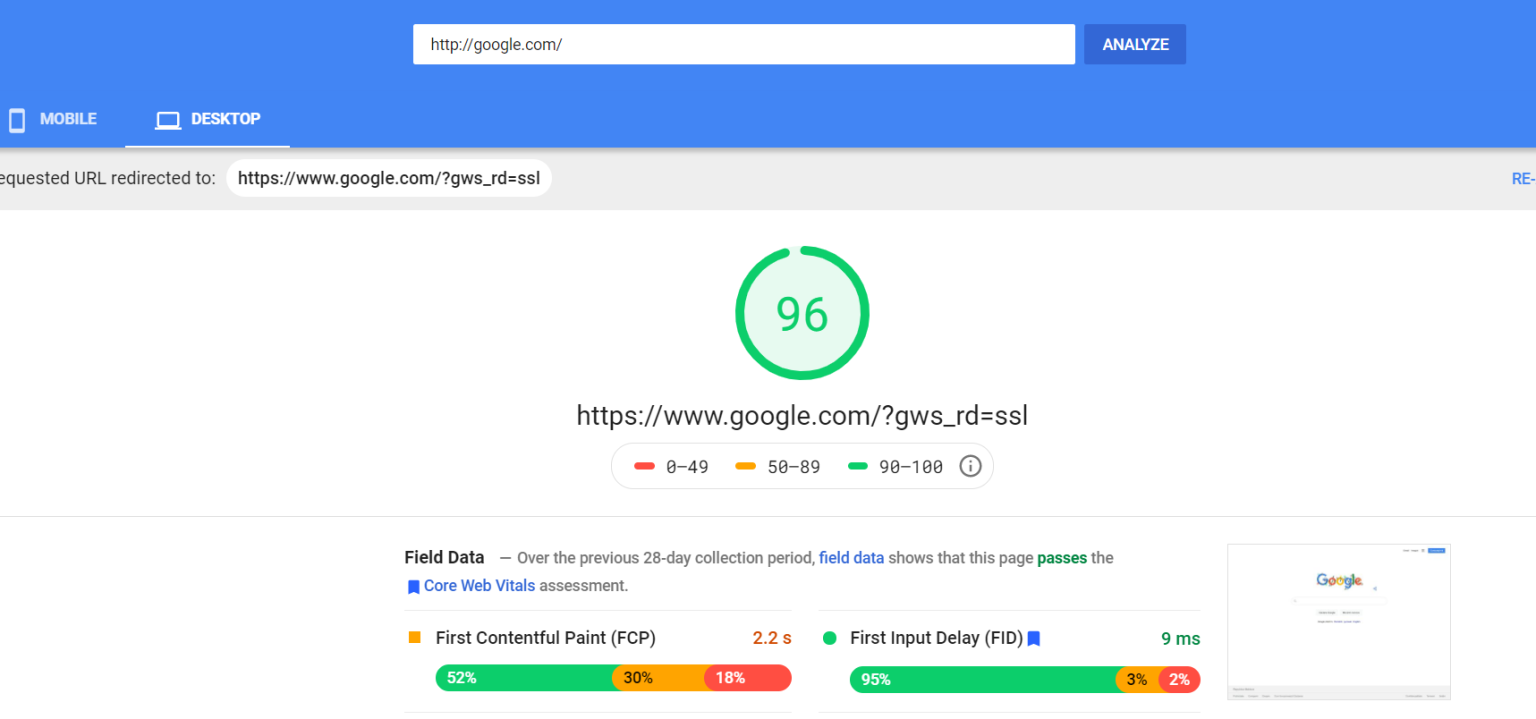This screenshot has width=1536, height=719.
Task: Switch to the MOBILE tab
Action: pos(68,119)
